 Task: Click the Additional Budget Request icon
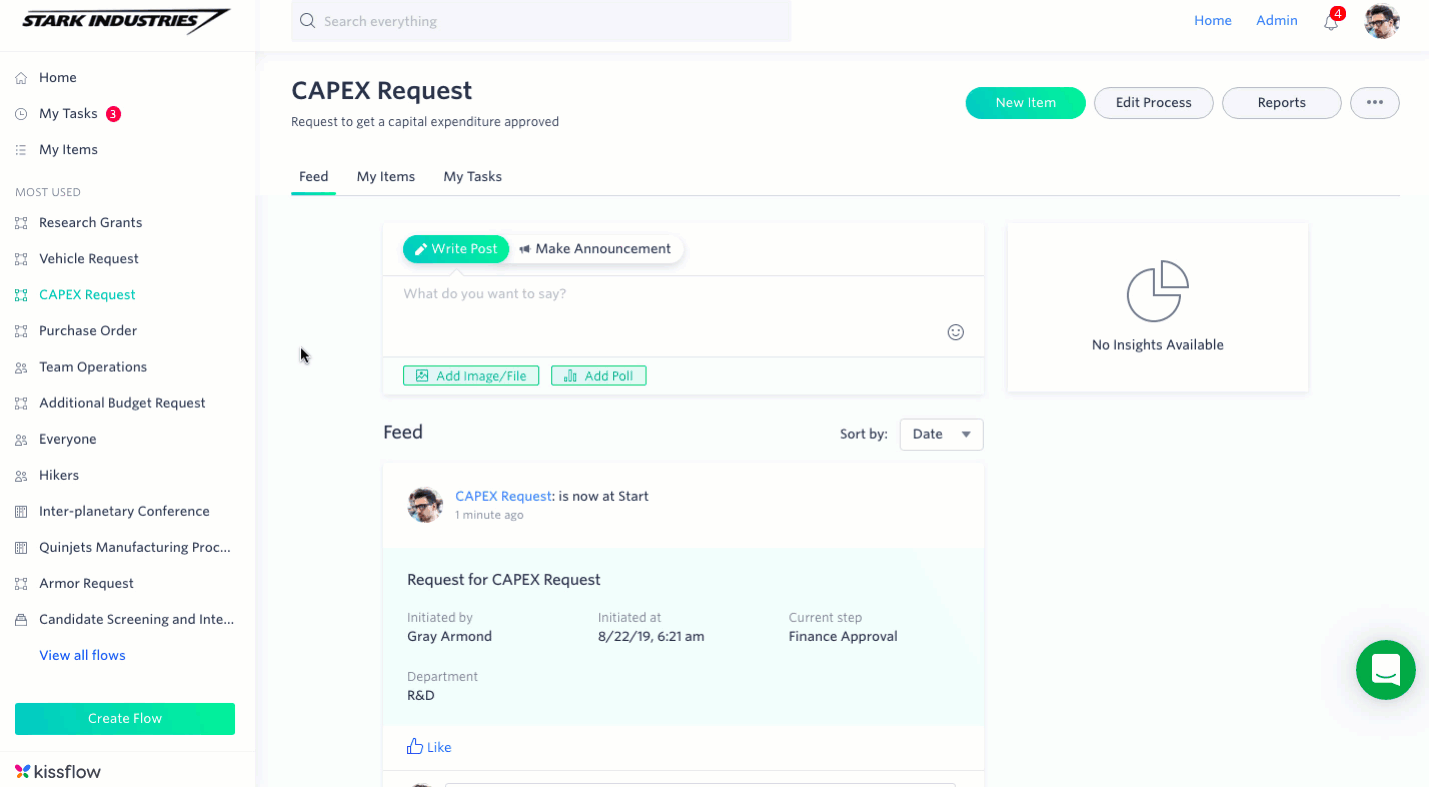pos(21,403)
